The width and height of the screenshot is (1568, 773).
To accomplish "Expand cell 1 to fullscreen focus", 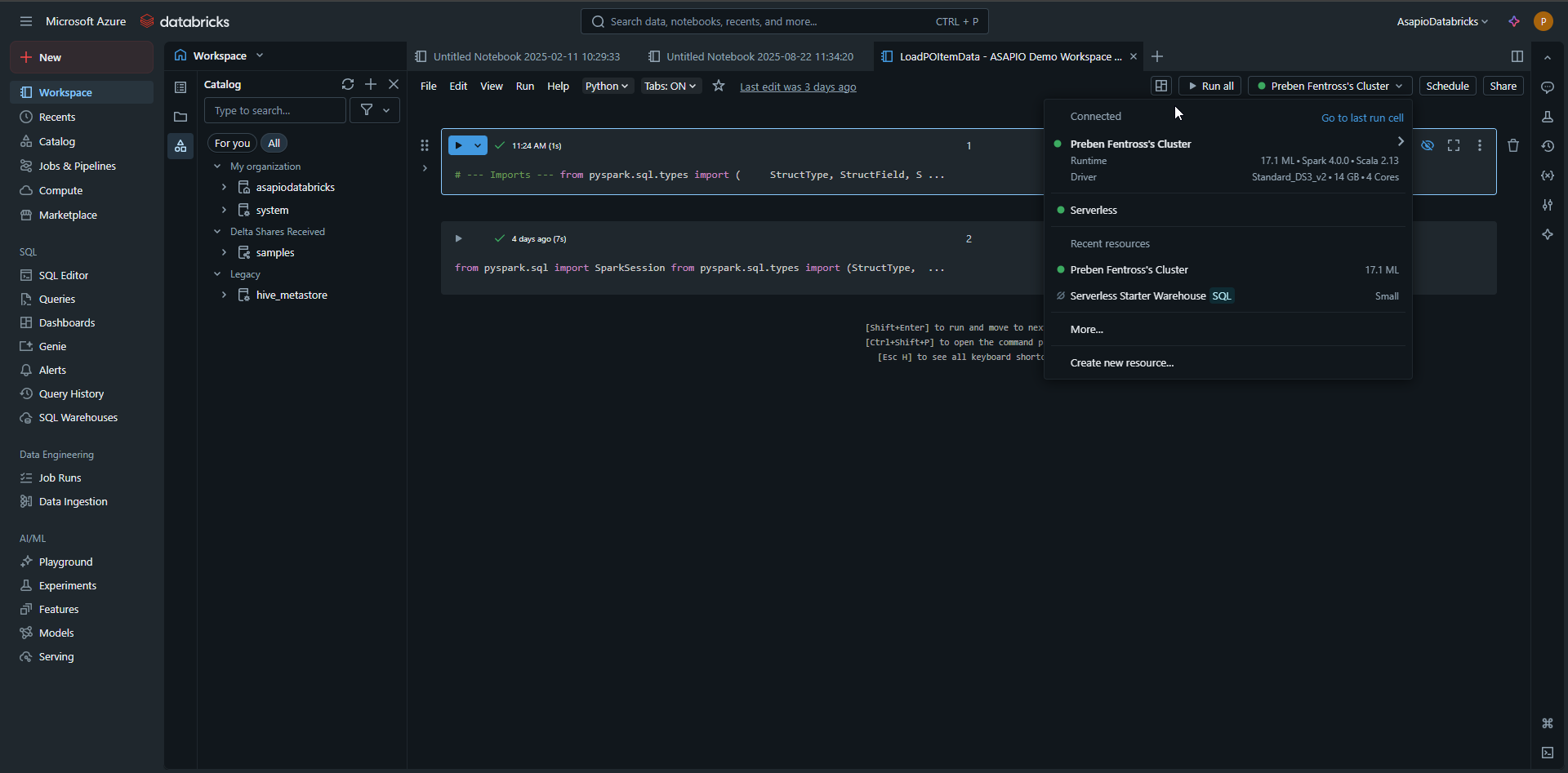I will coord(1454,145).
